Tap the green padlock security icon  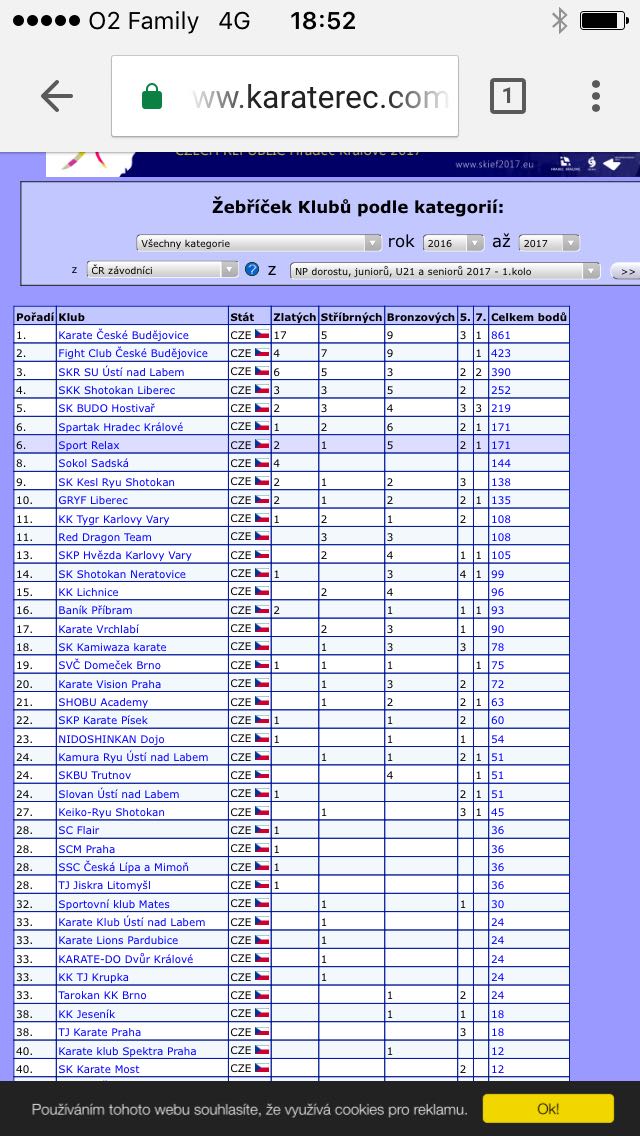(x=151, y=96)
